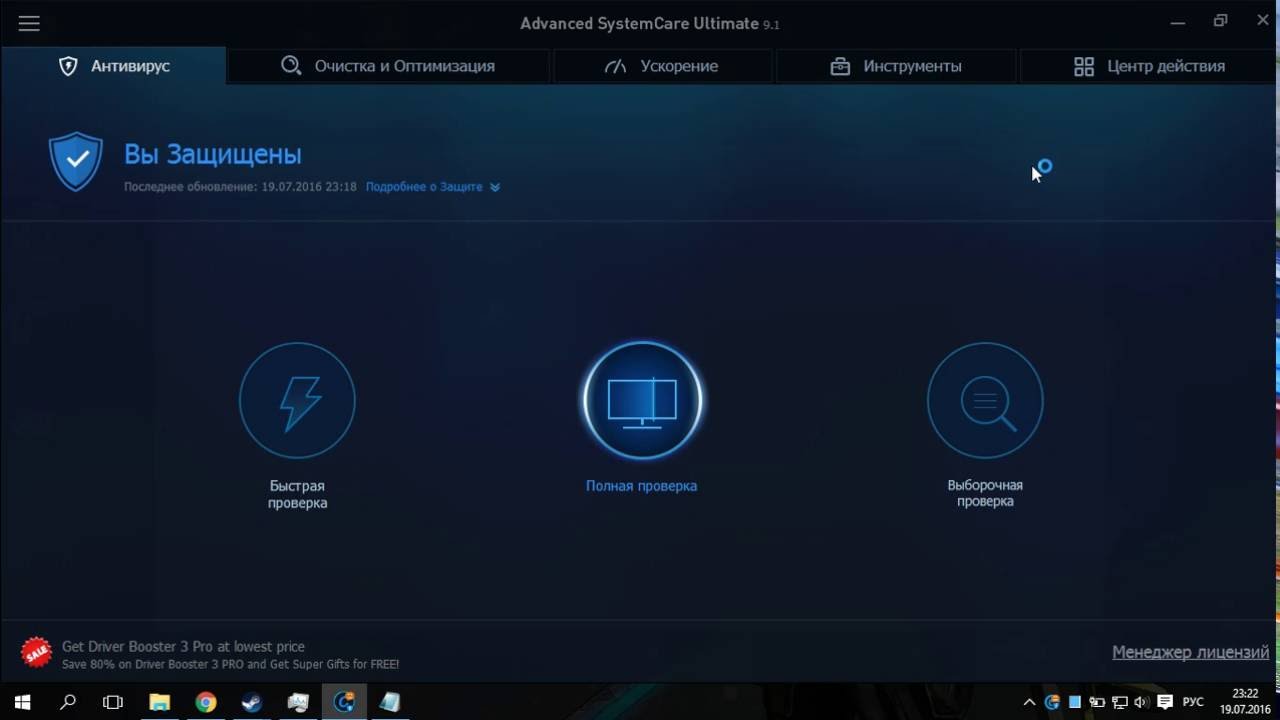Open Task View in taskbar
Viewport: 1280px width, 720px height.
point(113,702)
